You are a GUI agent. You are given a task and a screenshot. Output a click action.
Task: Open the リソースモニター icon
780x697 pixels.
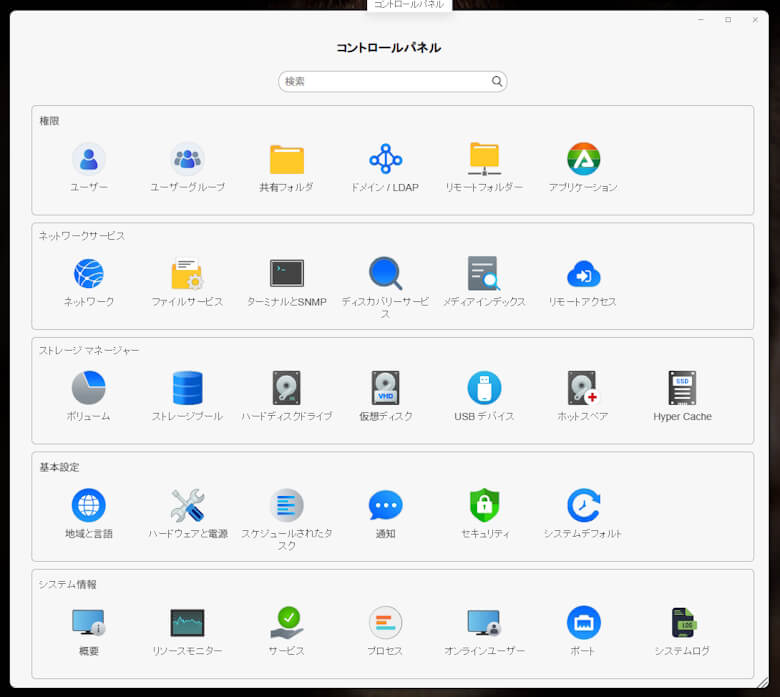[187, 623]
